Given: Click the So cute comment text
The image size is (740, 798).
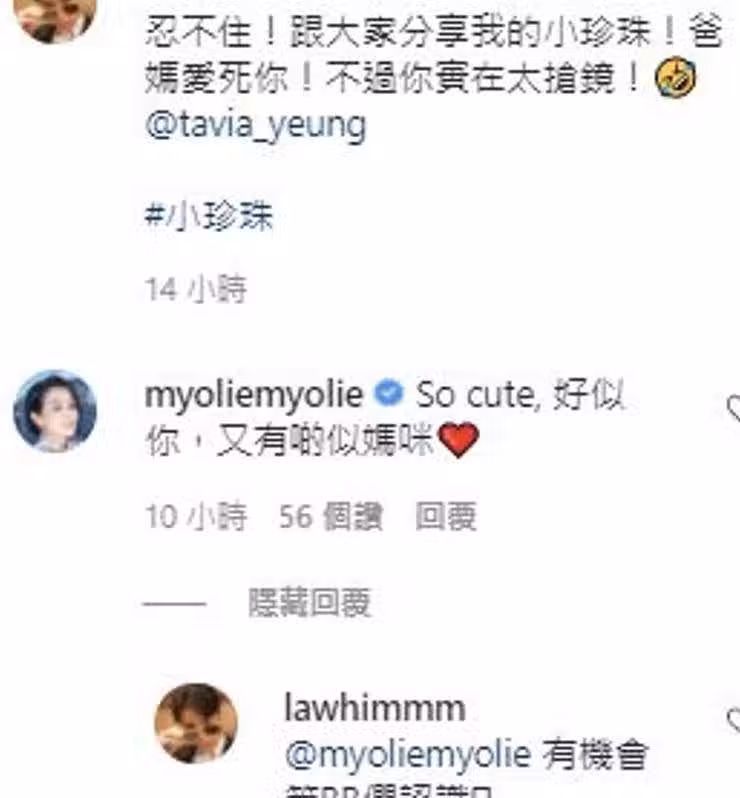Looking at the screenshot, I should point(385,417).
